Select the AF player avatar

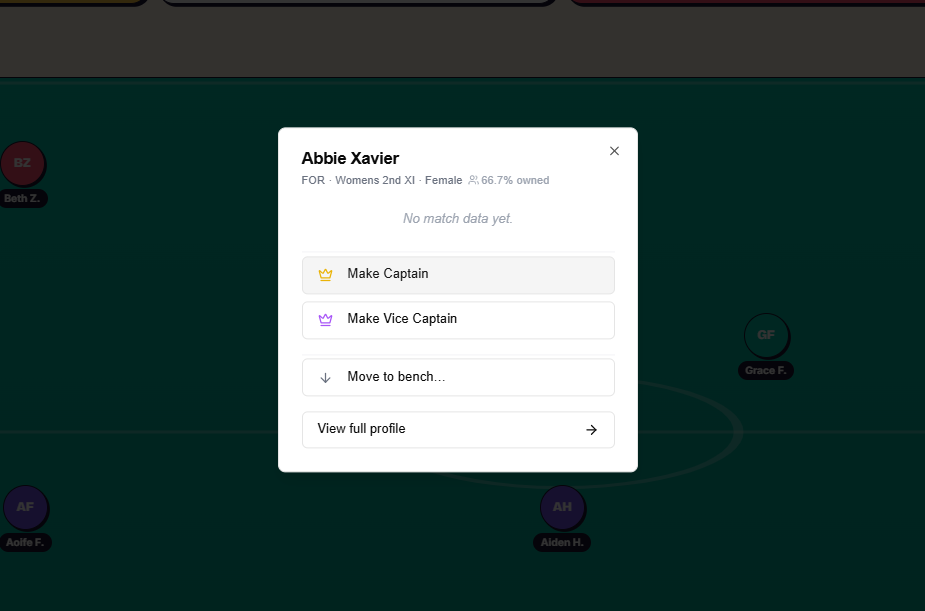pos(25,507)
